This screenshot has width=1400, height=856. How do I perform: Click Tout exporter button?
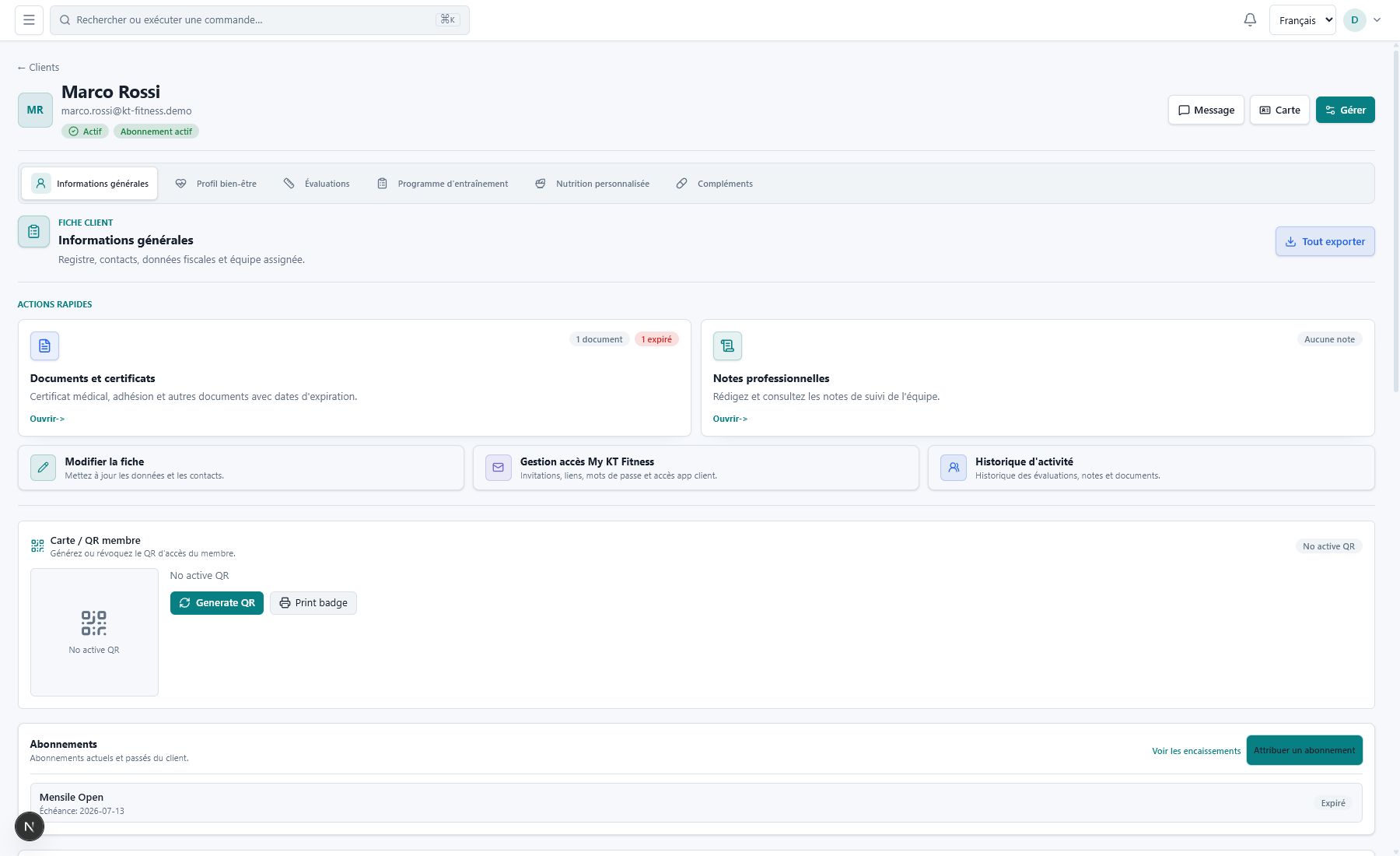1325,241
